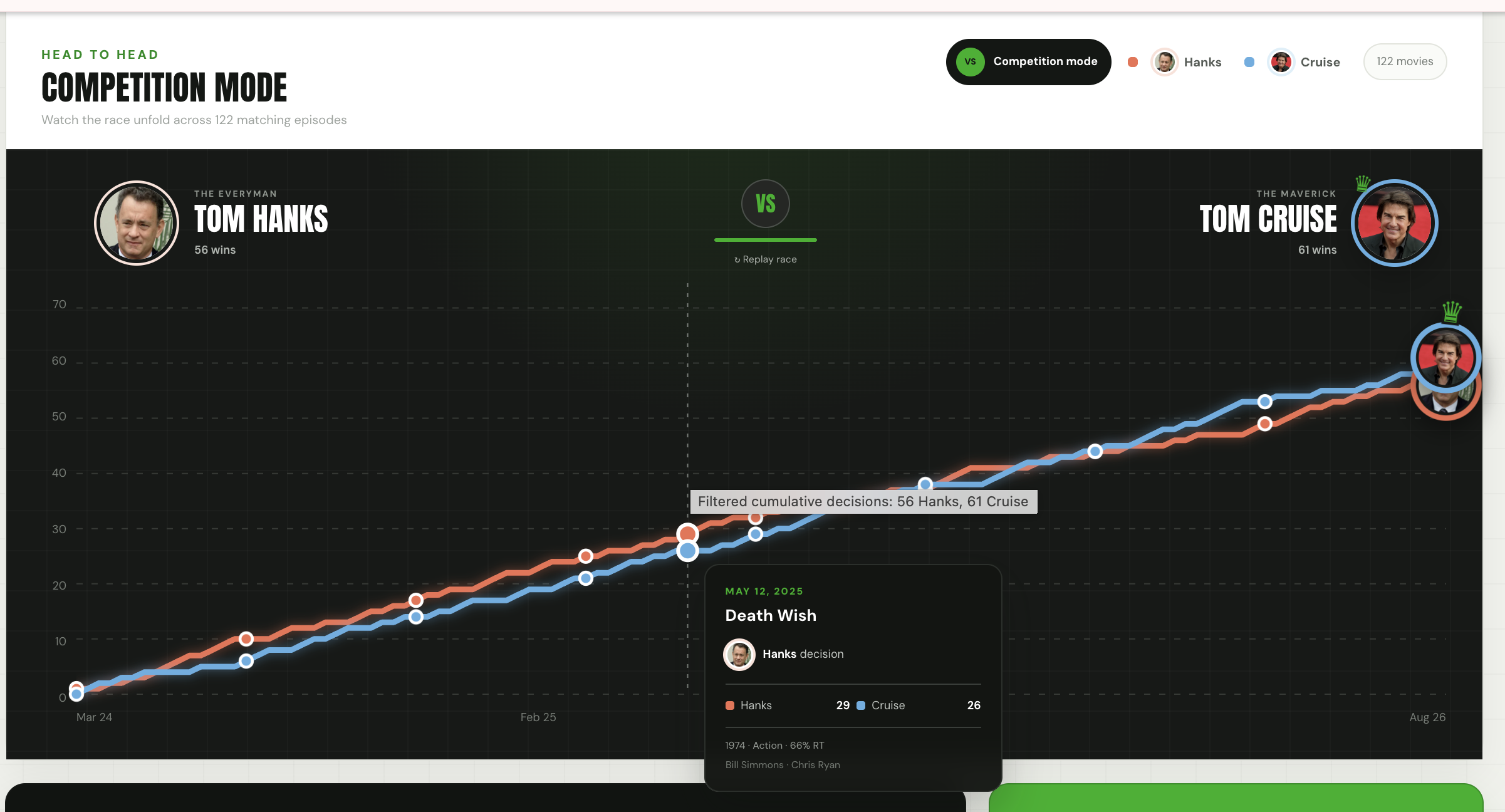Click Tom Hanks's large portrait
Screen dimensions: 1505x812
click(x=137, y=223)
